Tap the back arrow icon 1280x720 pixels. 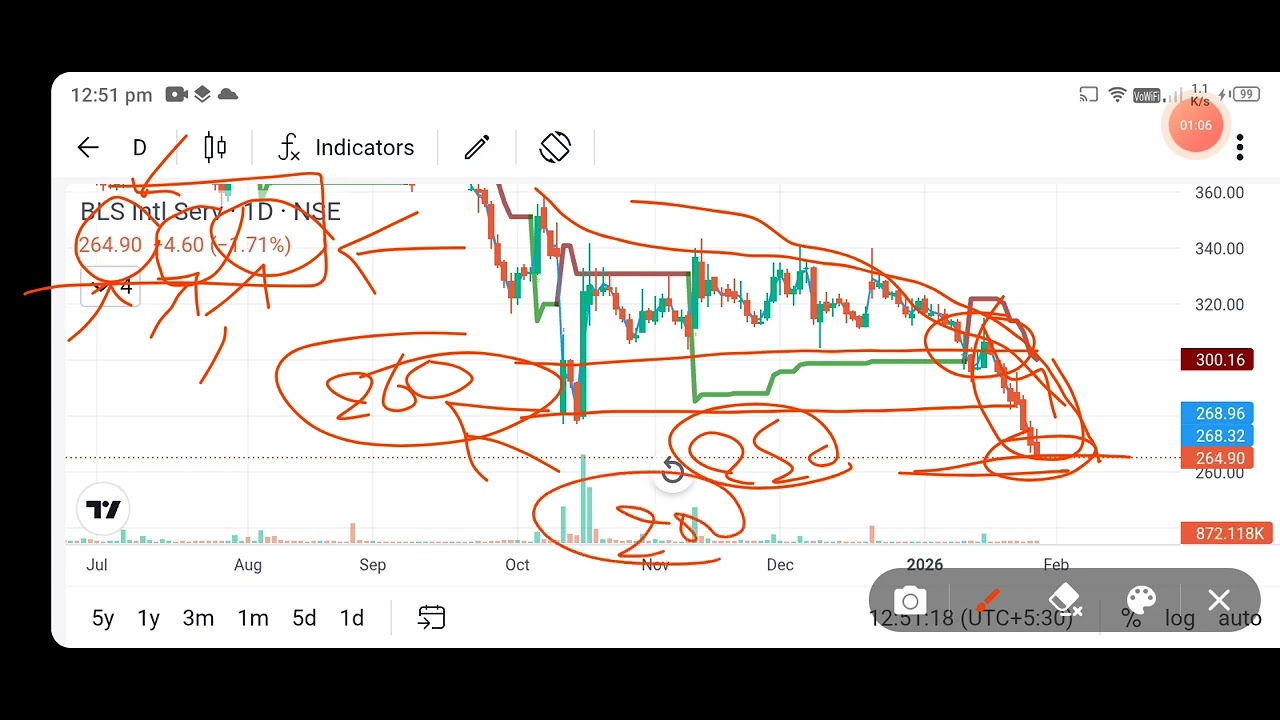[88, 148]
